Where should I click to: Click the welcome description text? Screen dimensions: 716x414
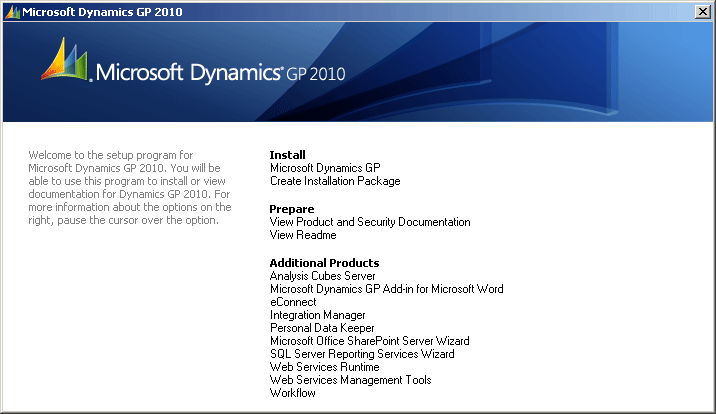pos(130,188)
